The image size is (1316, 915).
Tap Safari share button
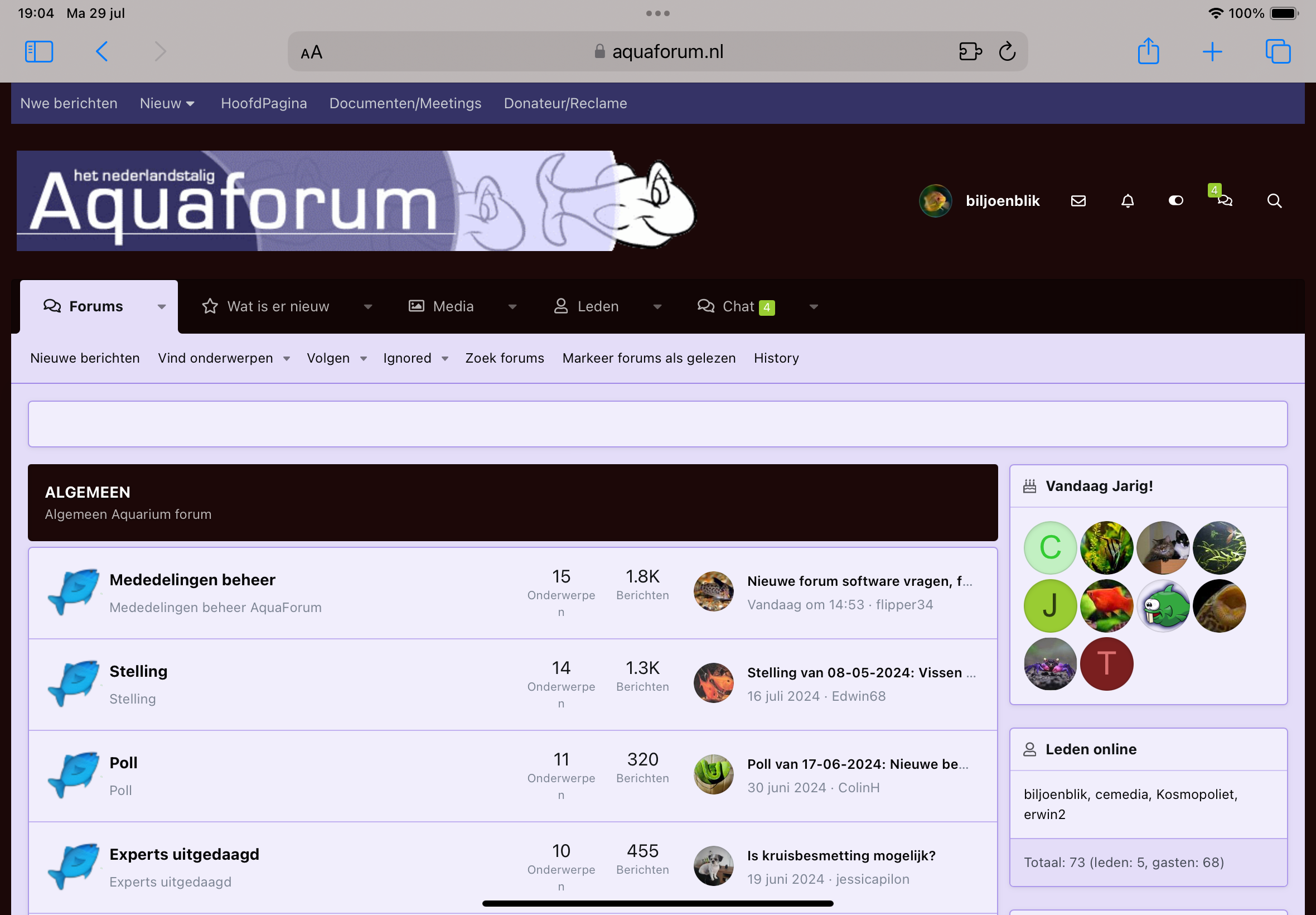tap(1148, 51)
